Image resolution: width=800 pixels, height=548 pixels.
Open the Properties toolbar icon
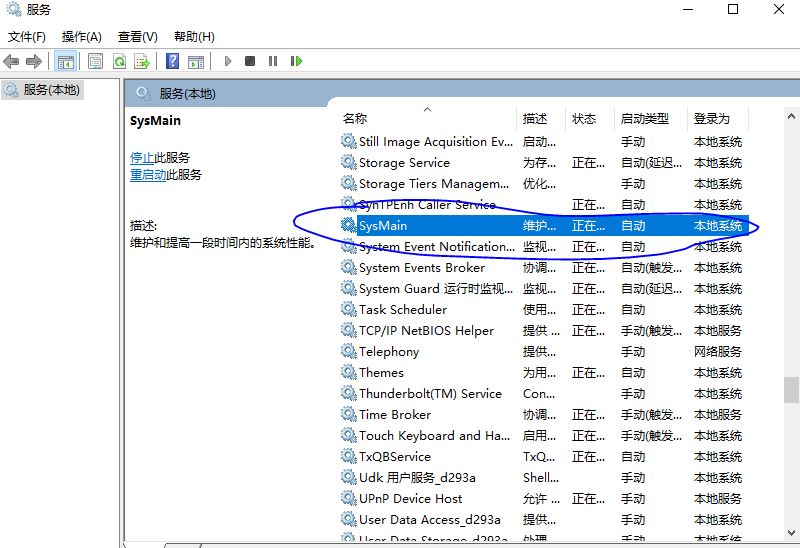pos(95,61)
